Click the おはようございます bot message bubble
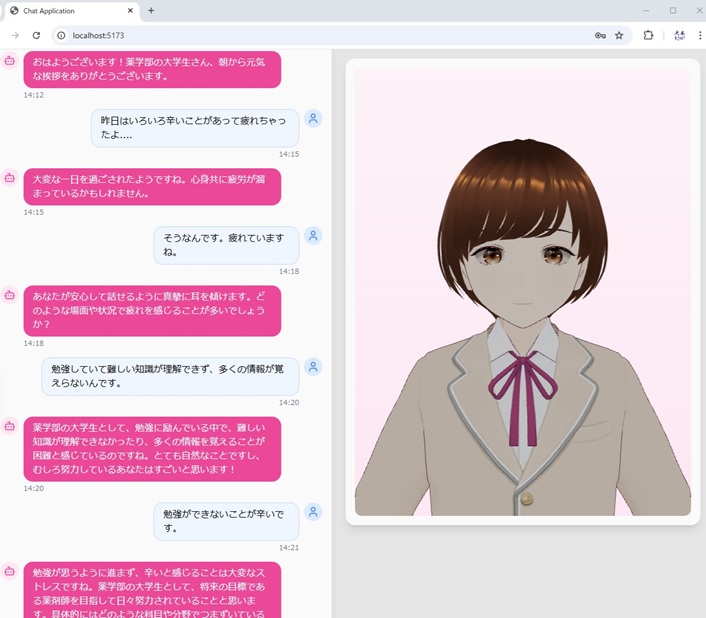706x618 pixels. [151, 69]
